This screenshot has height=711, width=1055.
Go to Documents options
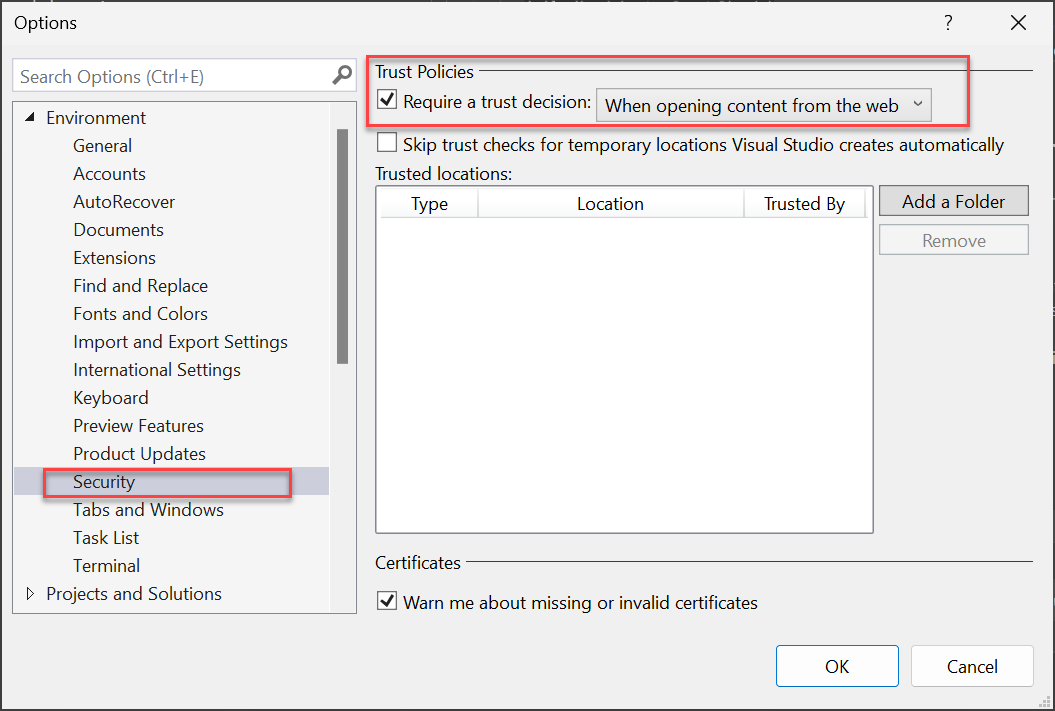tap(118, 230)
